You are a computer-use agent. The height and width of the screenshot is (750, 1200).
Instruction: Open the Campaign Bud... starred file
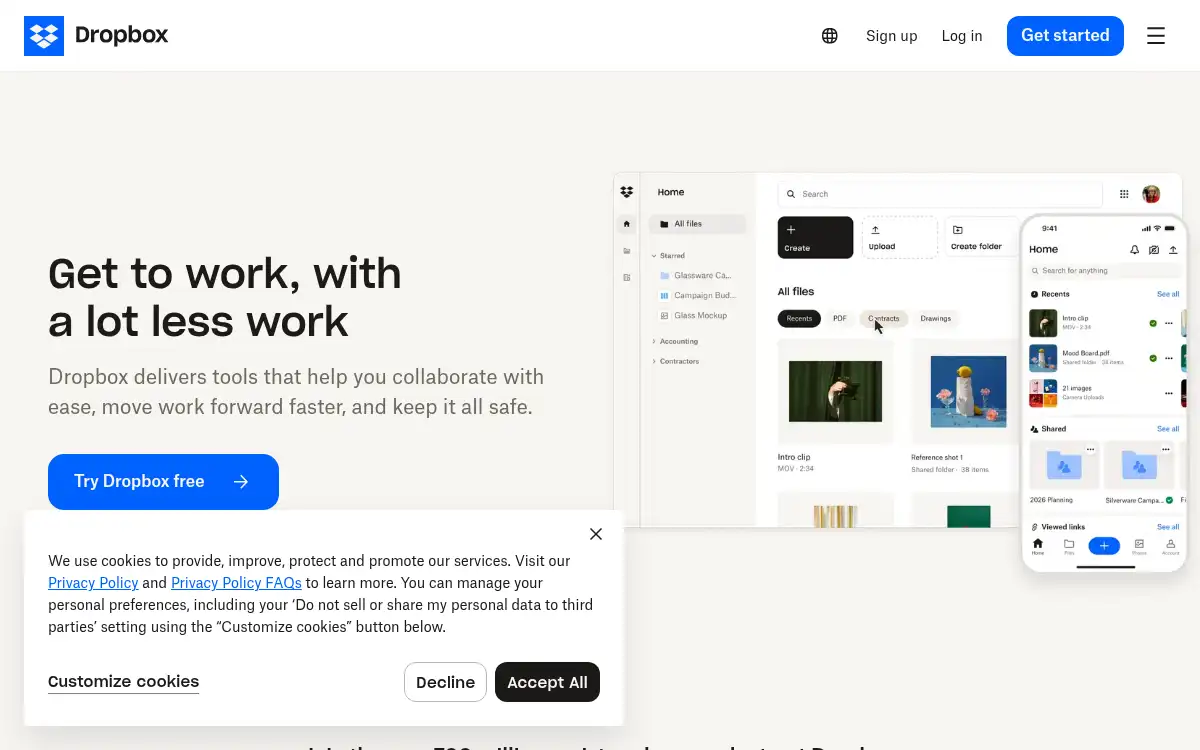click(697, 296)
